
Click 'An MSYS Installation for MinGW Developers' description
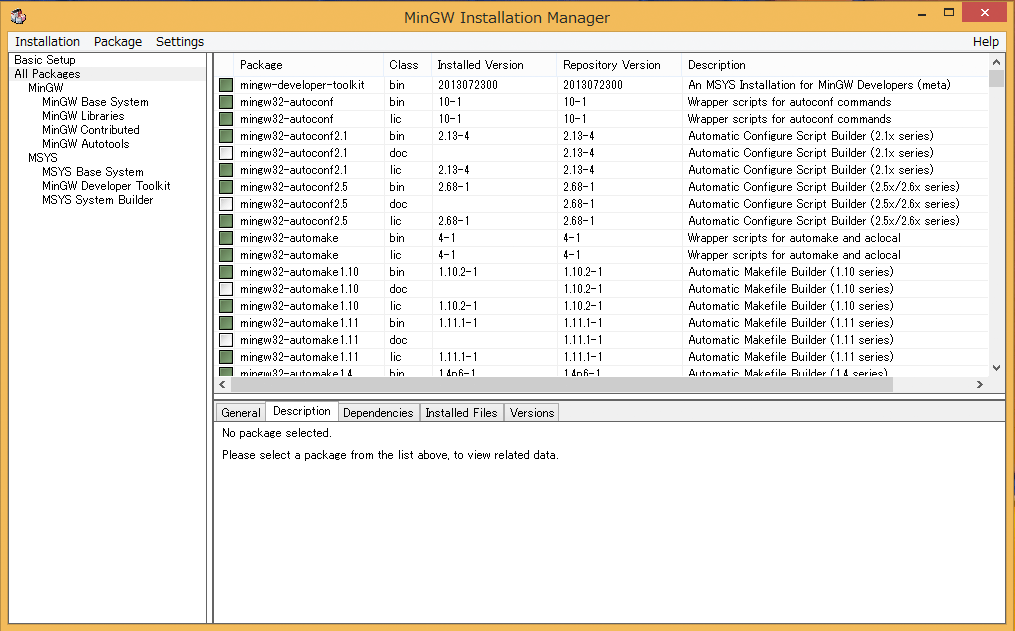[x=819, y=85]
